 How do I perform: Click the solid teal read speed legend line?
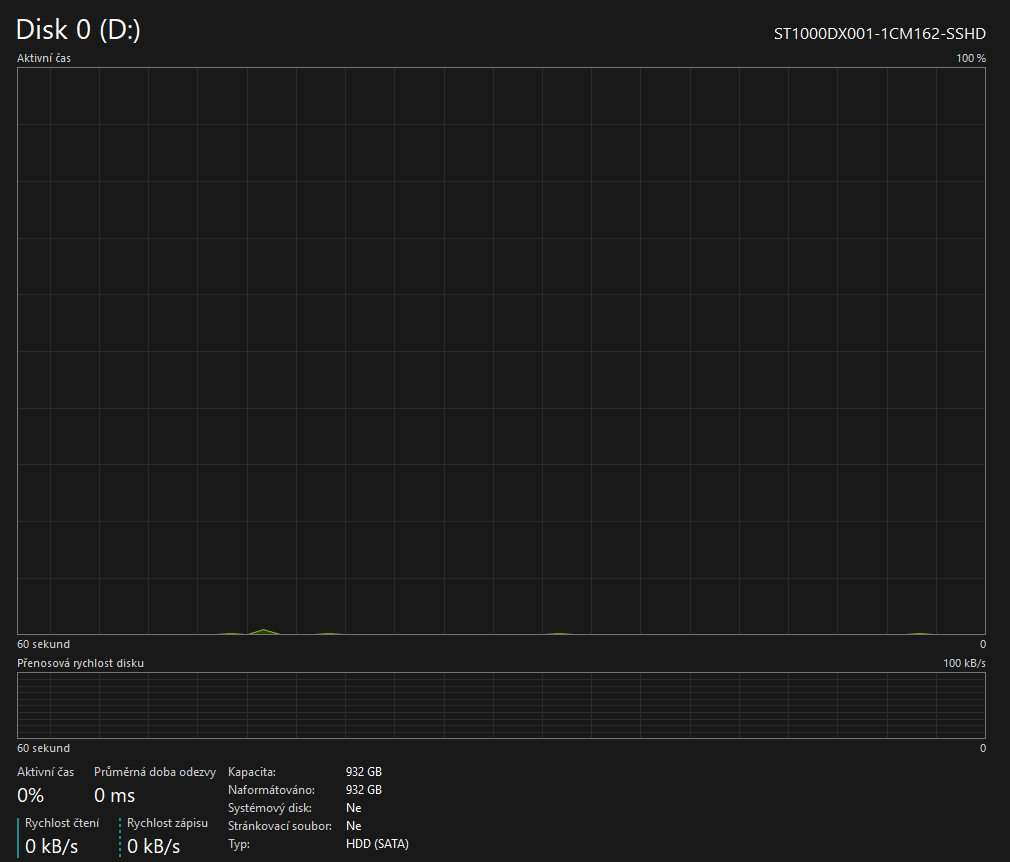click(x=18, y=837)
